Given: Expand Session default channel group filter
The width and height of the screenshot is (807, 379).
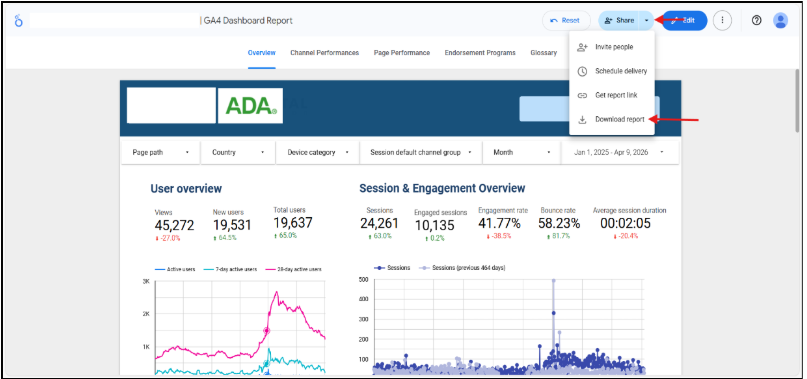Looking at the screenshot, I should [421, 152].
